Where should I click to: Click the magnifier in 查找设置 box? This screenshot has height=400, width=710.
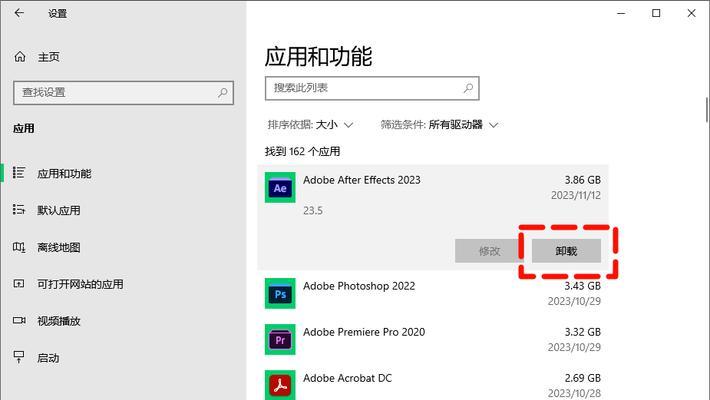[222, 93]
